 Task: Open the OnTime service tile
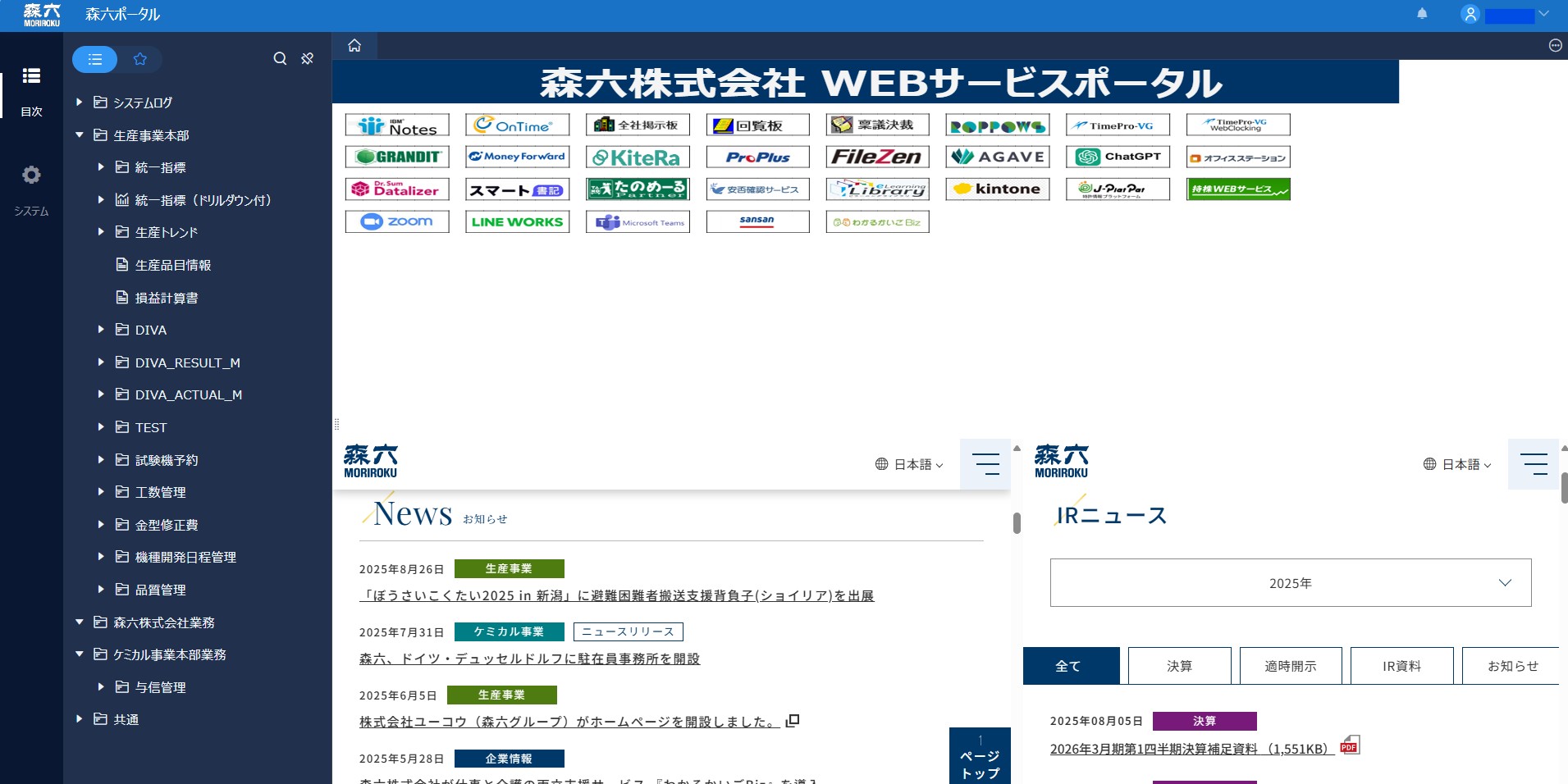point(517,125)
